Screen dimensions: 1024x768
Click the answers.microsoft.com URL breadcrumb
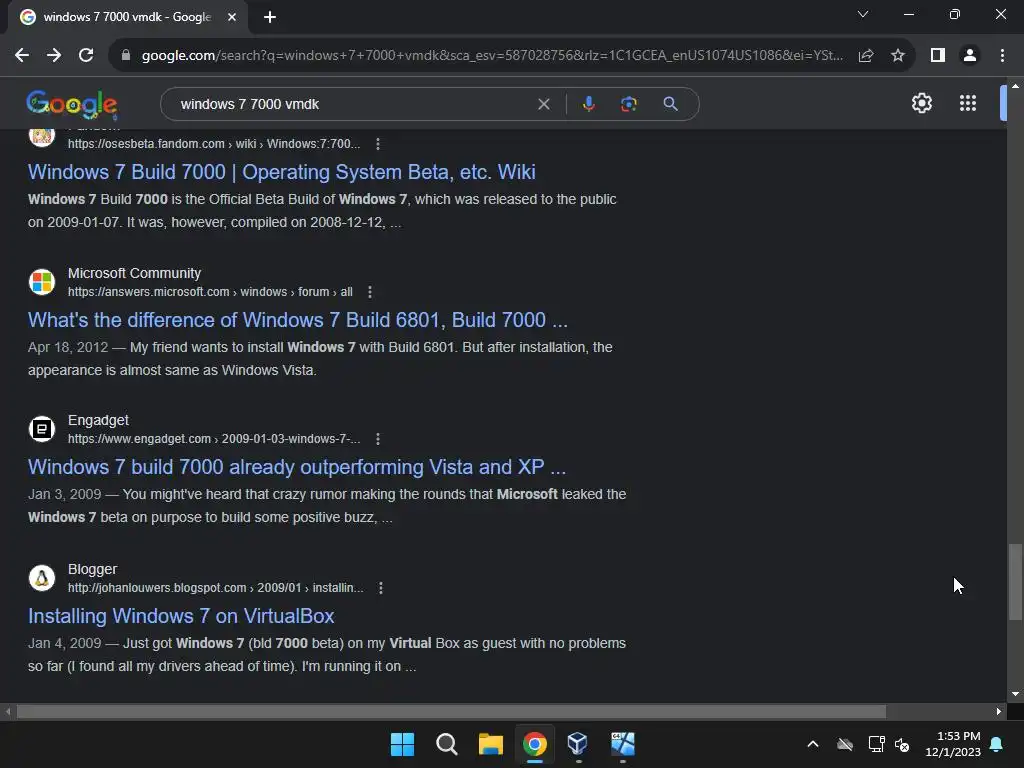pos(210,292)
